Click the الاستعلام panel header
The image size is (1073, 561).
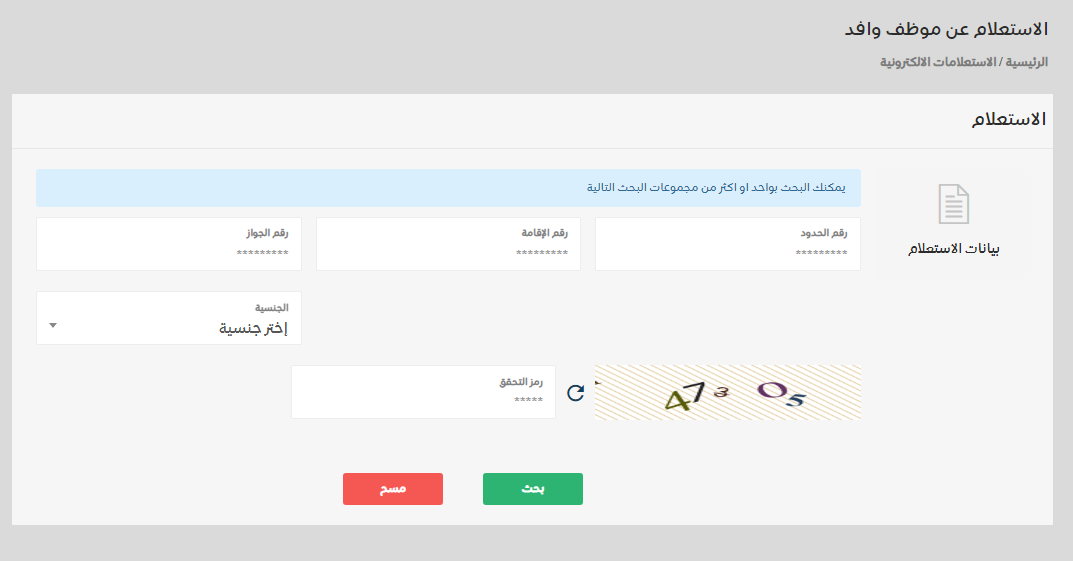[1009, 120]
